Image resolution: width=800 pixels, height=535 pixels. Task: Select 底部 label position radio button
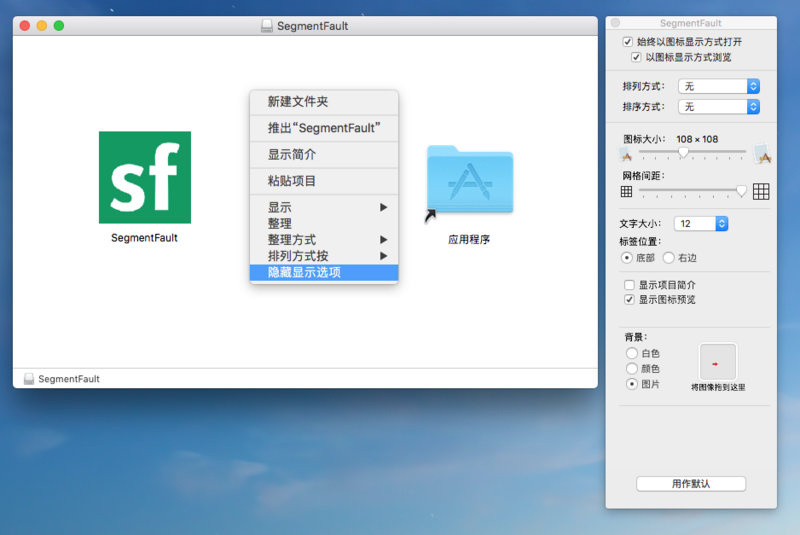(627, 258)
